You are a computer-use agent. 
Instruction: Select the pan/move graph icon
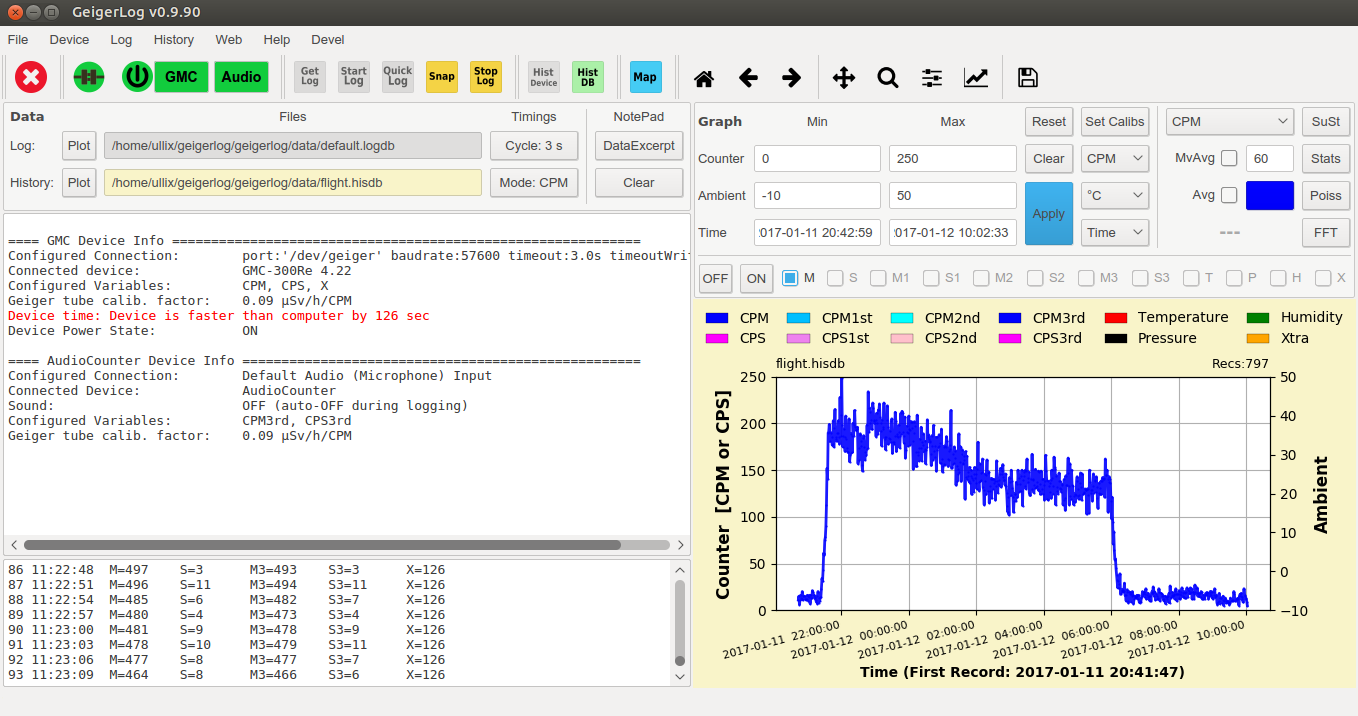(x=843, y=77)
